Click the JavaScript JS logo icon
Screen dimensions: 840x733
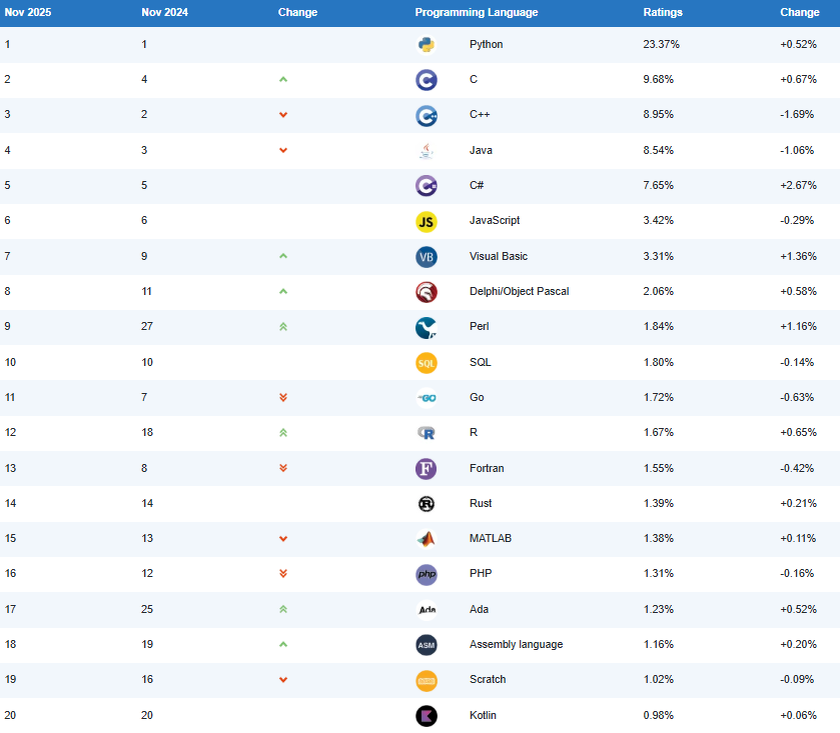click(x=426, y=221)
